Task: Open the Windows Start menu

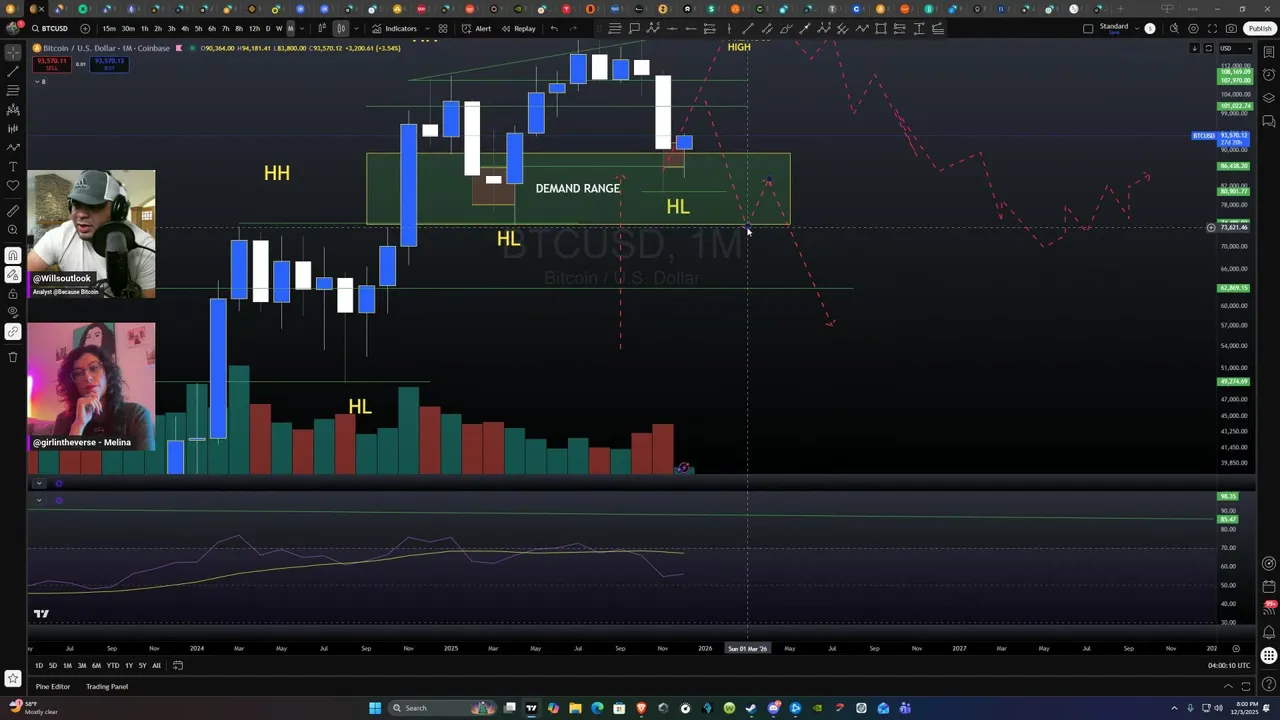Action: (375, 708)
